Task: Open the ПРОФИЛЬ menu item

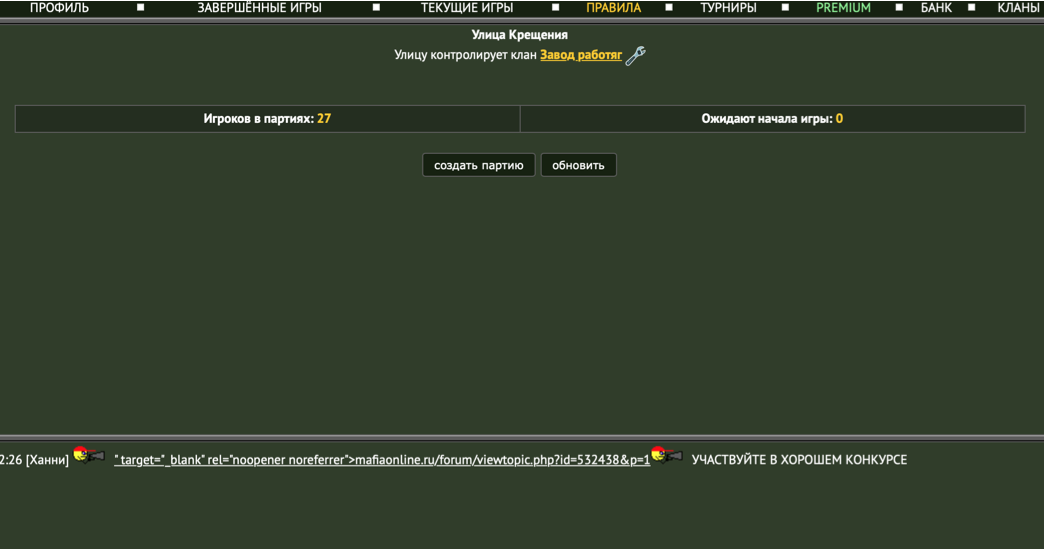Action: pyautogui.click(x=59, y=8)
